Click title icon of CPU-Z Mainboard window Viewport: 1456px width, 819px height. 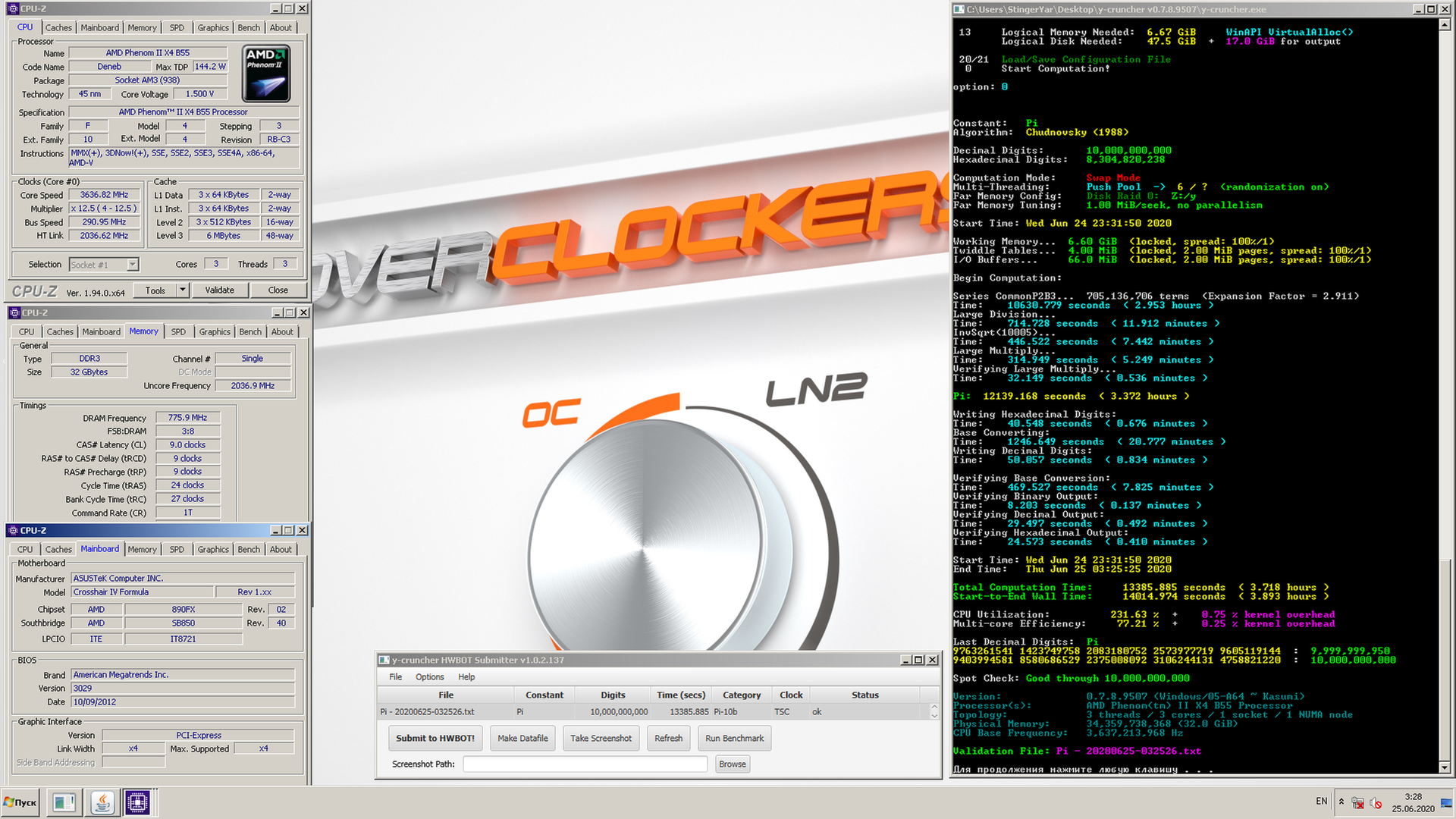pyautogui.click(x=13, y=530)
